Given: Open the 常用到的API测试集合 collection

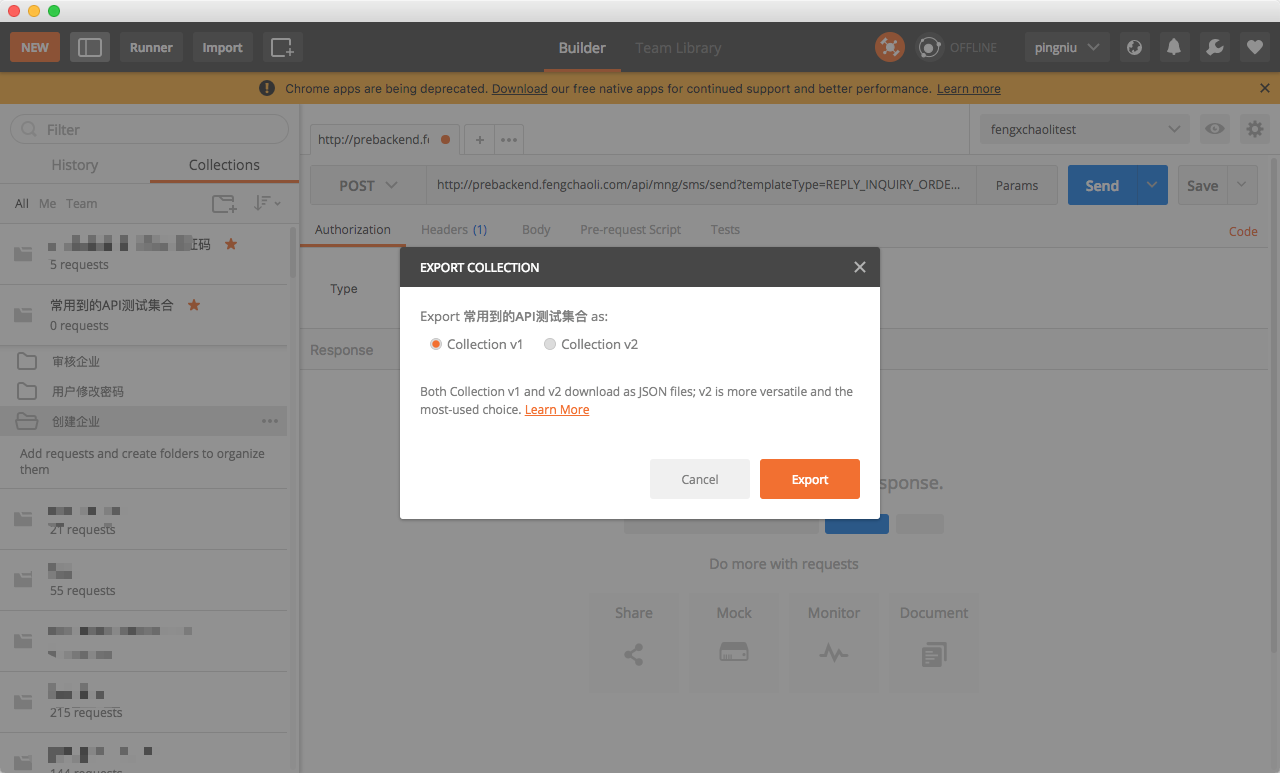Looking at the screenshot, I should (143, 315).
